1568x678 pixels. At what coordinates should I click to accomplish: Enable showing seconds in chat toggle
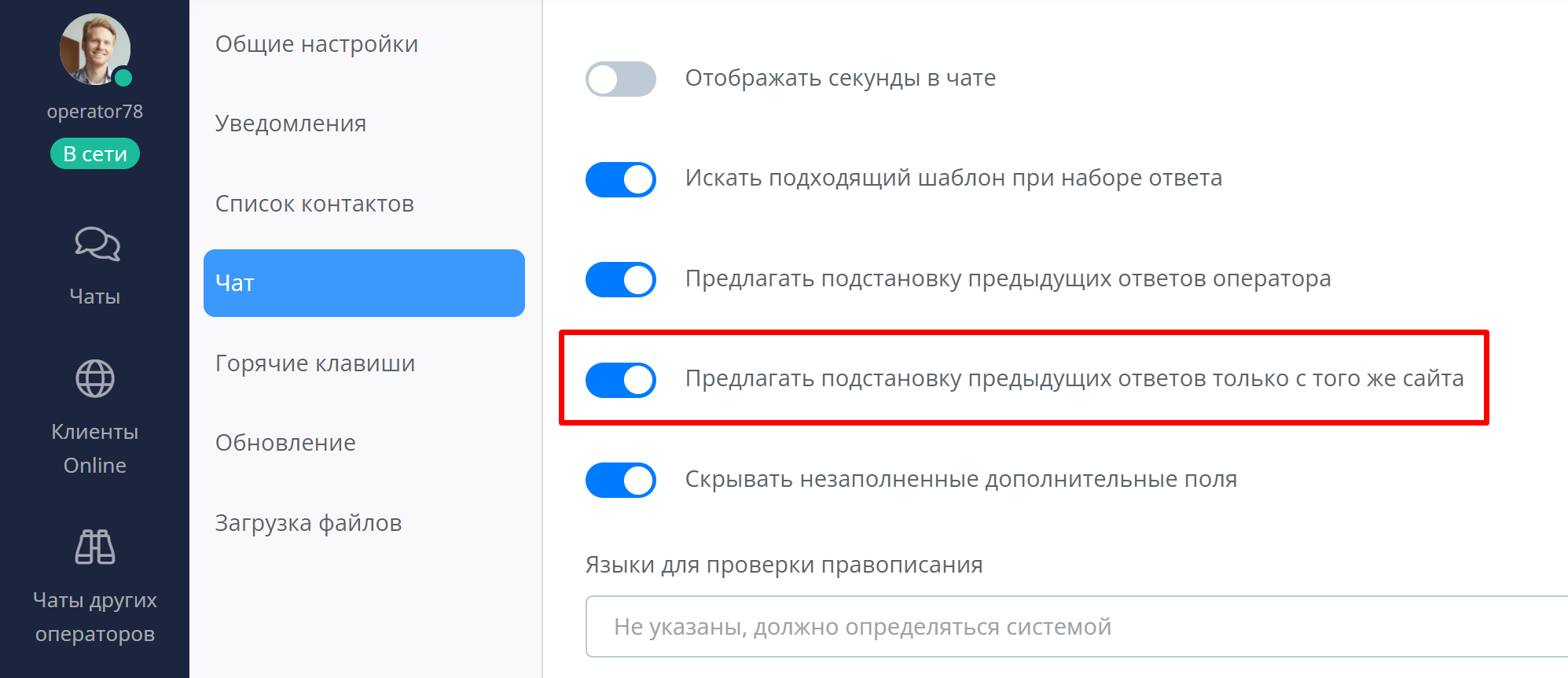(x=620, y=79)
